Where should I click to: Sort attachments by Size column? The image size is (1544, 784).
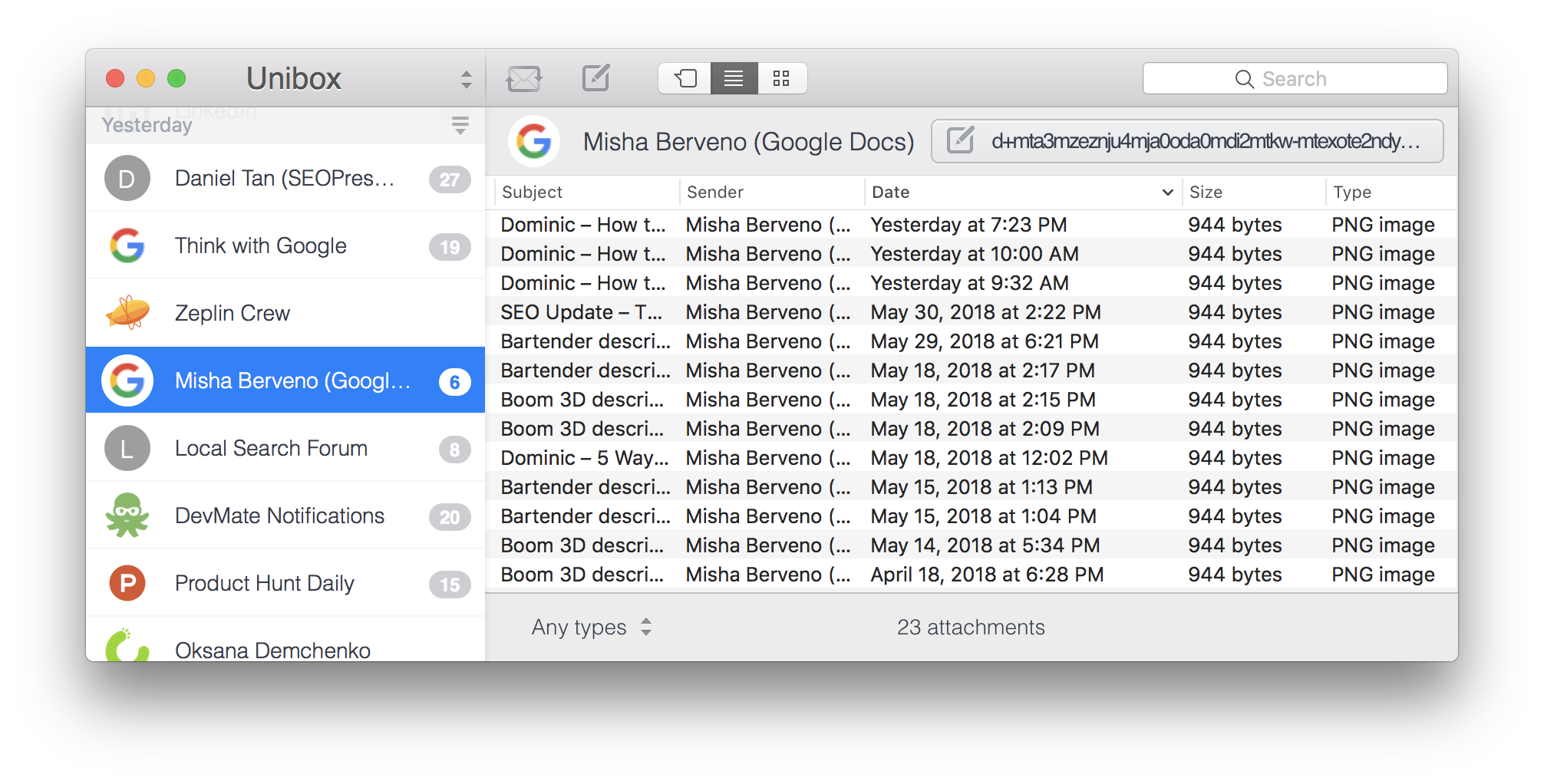1252,192
